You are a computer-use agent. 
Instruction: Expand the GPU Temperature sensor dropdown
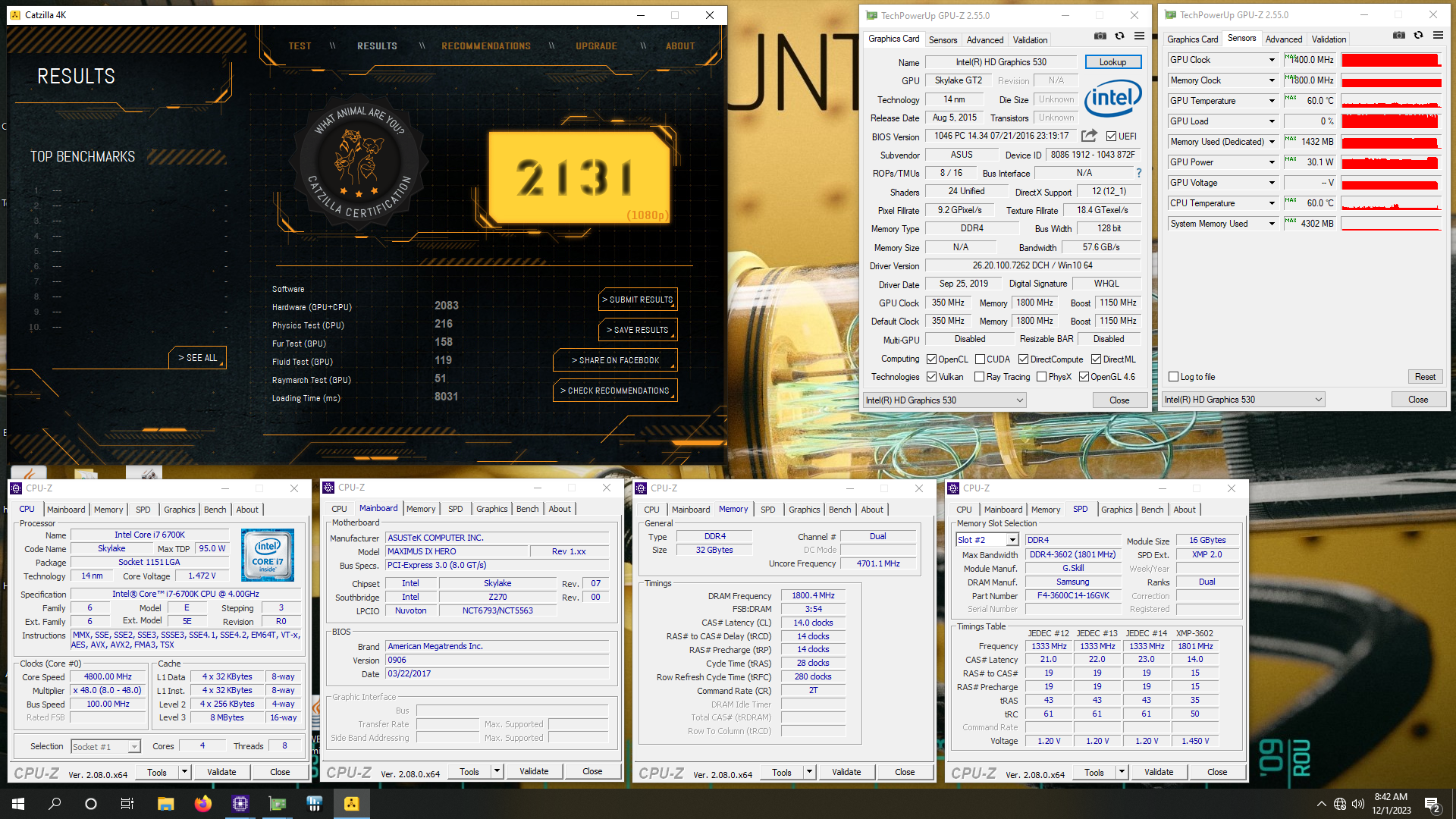1272,101
